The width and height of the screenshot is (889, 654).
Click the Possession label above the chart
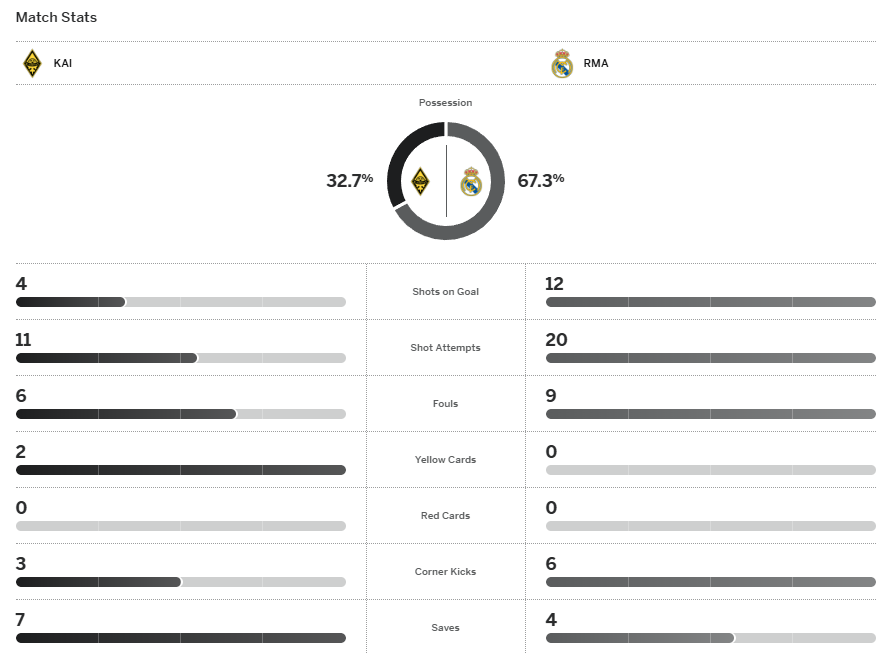pos(446,103)
